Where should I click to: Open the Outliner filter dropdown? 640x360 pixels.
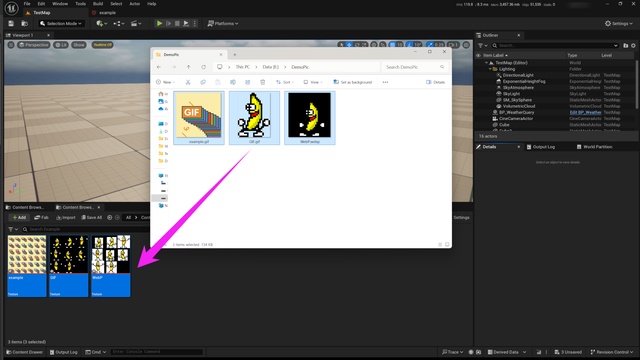pos(482,45)
